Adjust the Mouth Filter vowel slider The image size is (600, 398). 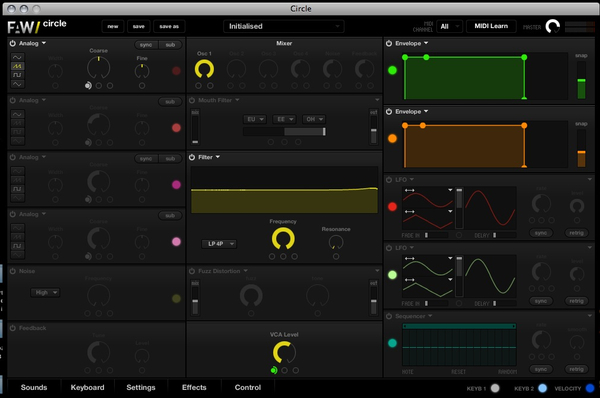[284, 132]
